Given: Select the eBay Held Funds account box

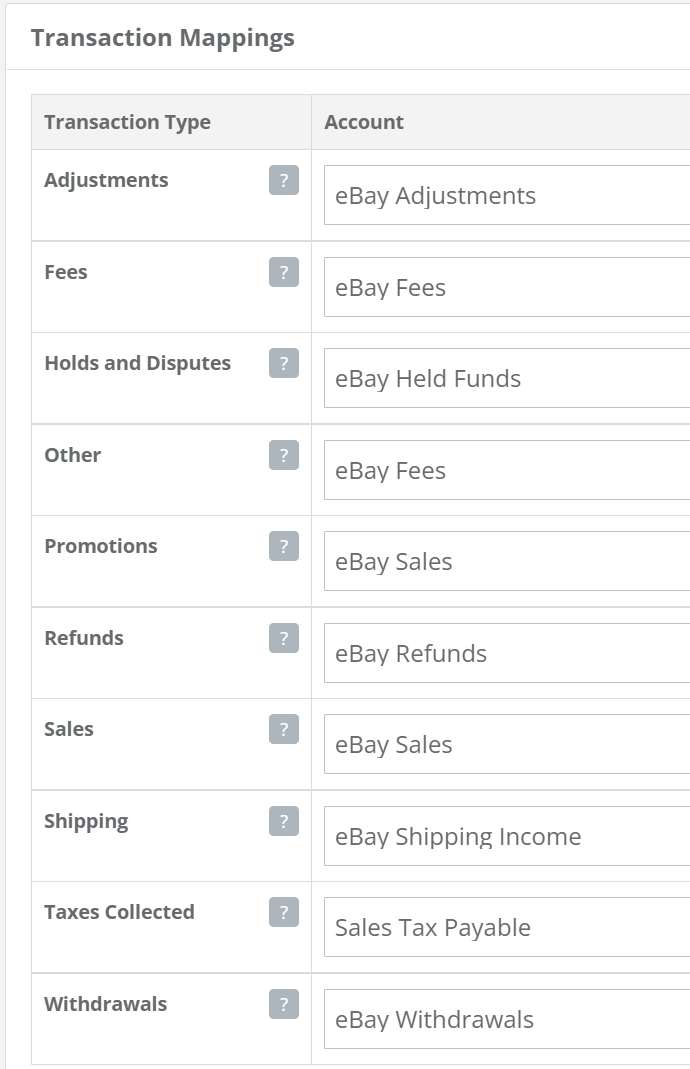Looking at the screenshot, I should click(507, 378).
